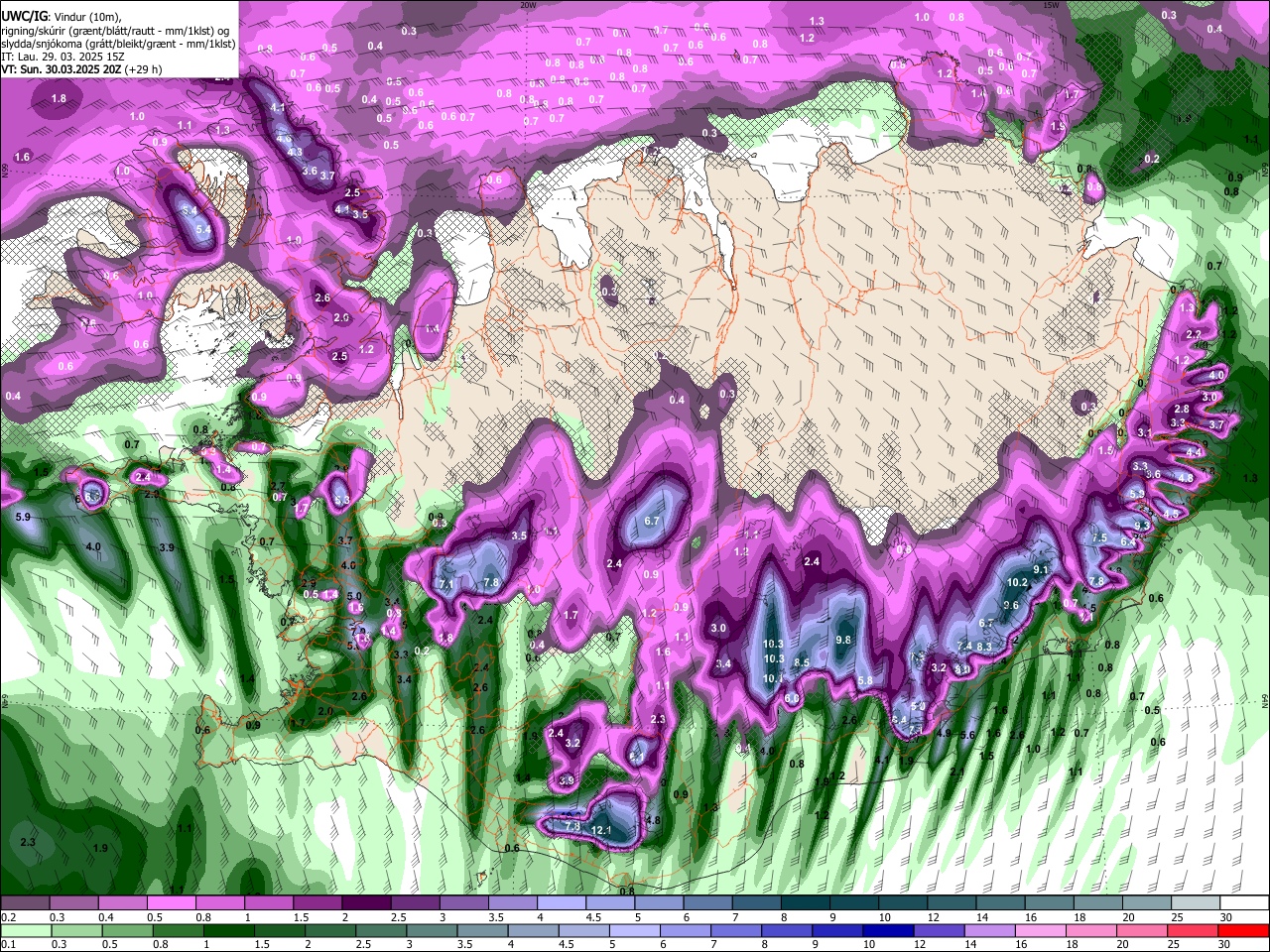1270x952 pixels.
Task: Pick the light pink swatch labeled 16 in lower legend
Action: click(x=1040, y=931)
